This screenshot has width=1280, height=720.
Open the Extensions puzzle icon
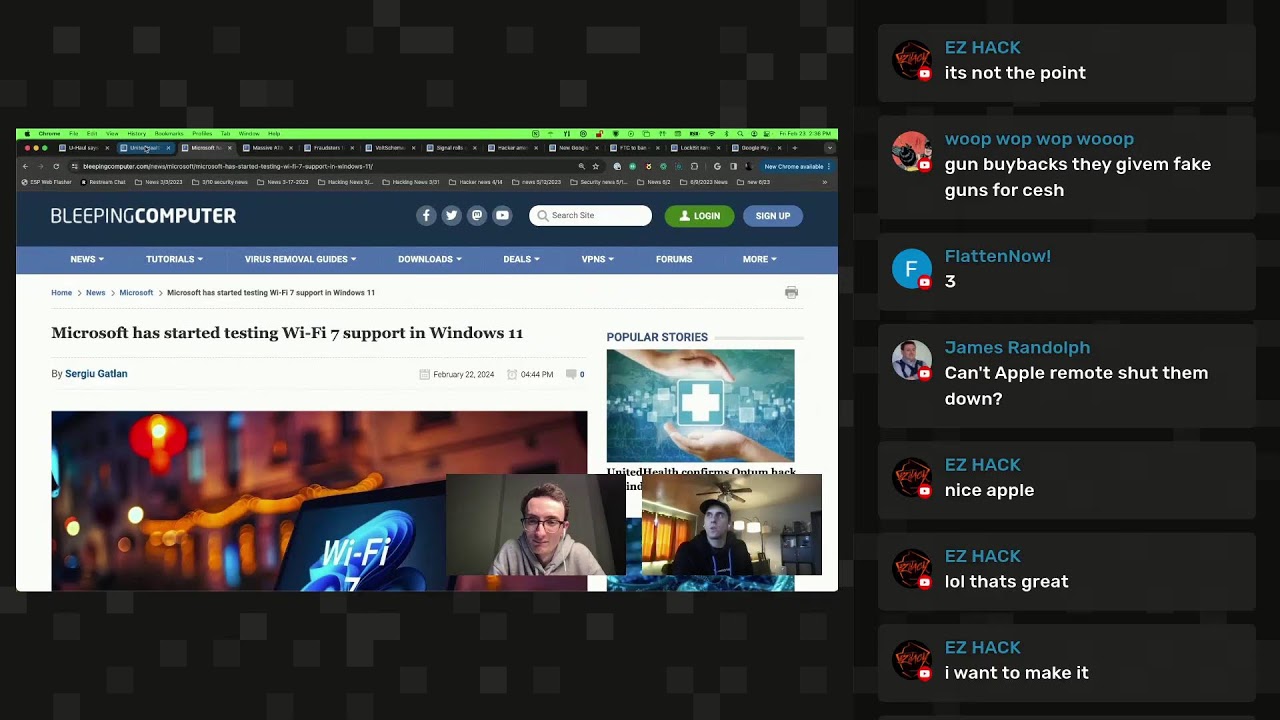coord(694,166)
